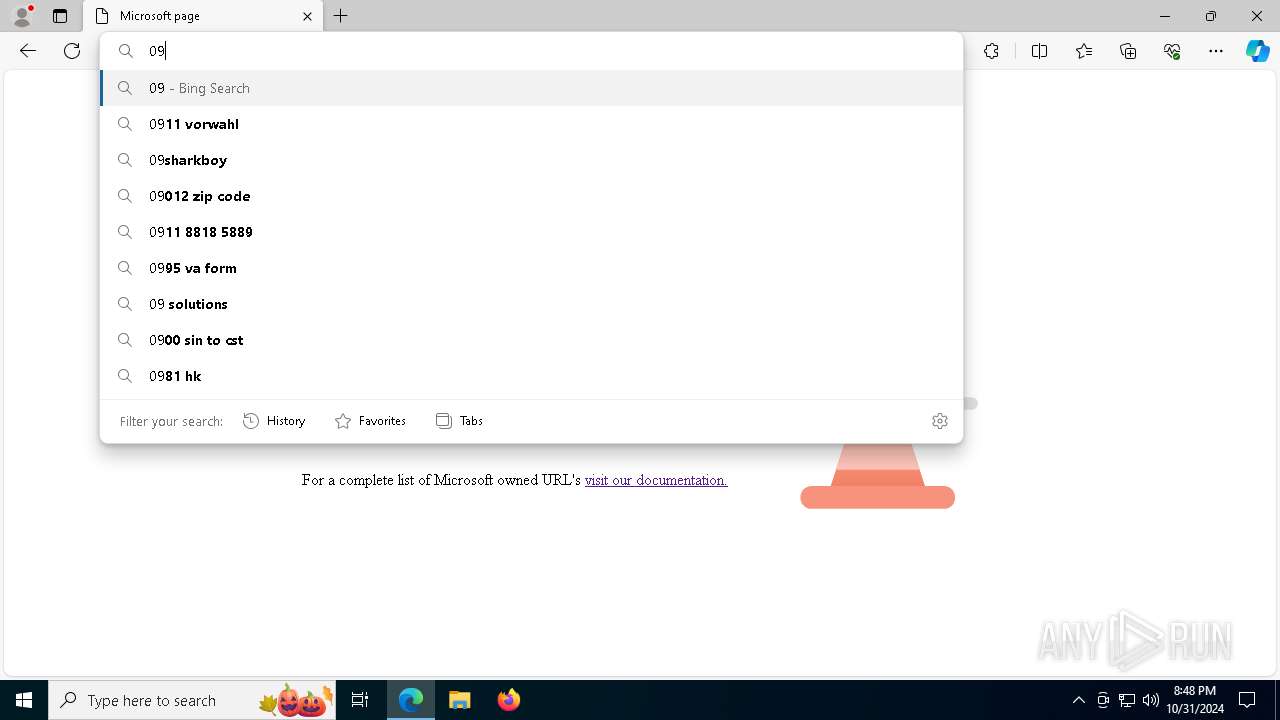Choose the '0981 hk' suggestion
This screenshot has height=720, width=1280.
point(531,376)
